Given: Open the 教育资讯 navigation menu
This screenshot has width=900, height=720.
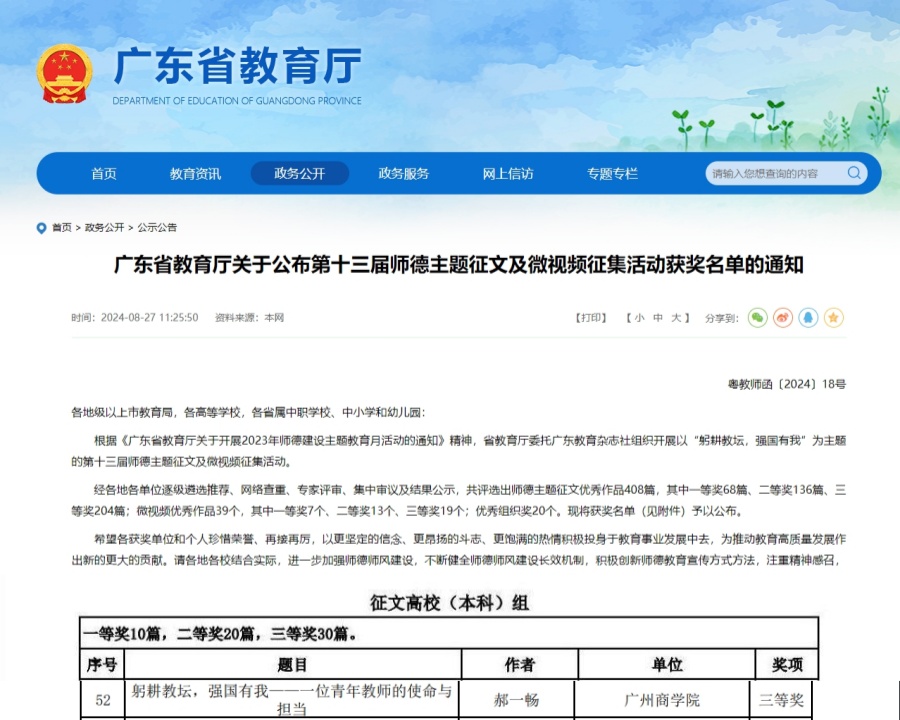Looking at the screenshot, I should tap(194, 172).
